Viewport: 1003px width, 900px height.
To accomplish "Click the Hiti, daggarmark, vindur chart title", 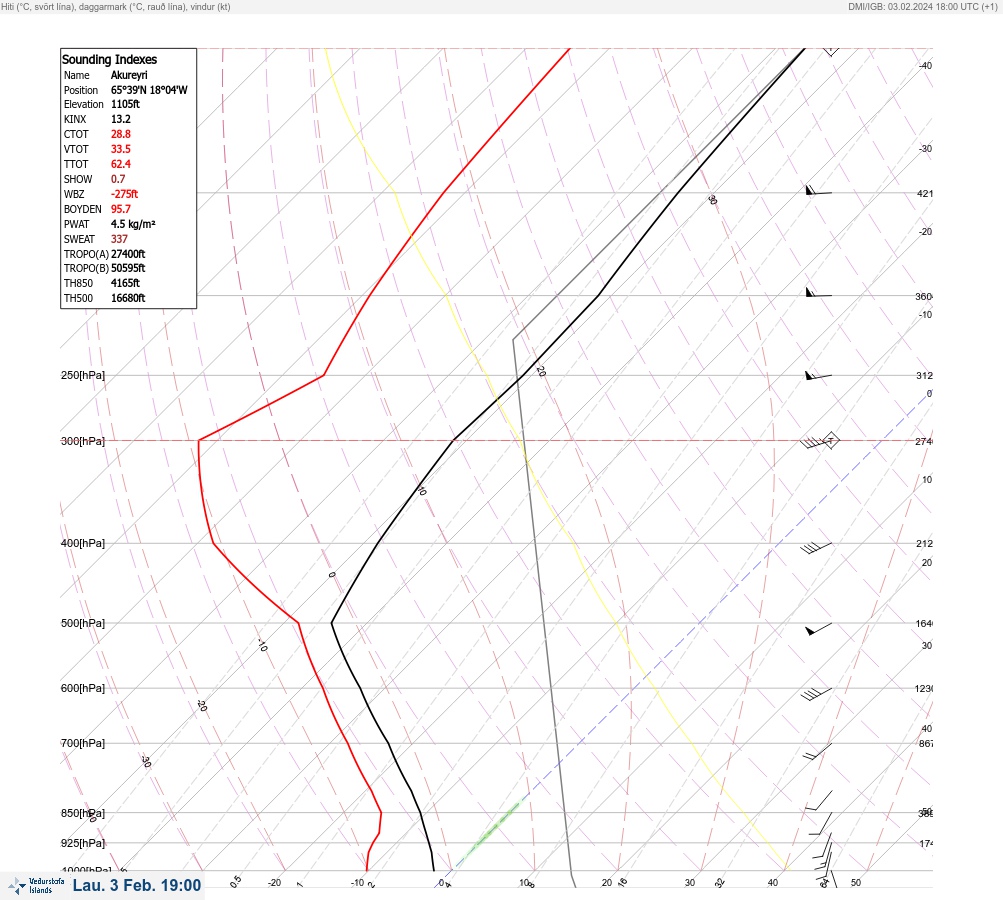I will click(116, 6).
